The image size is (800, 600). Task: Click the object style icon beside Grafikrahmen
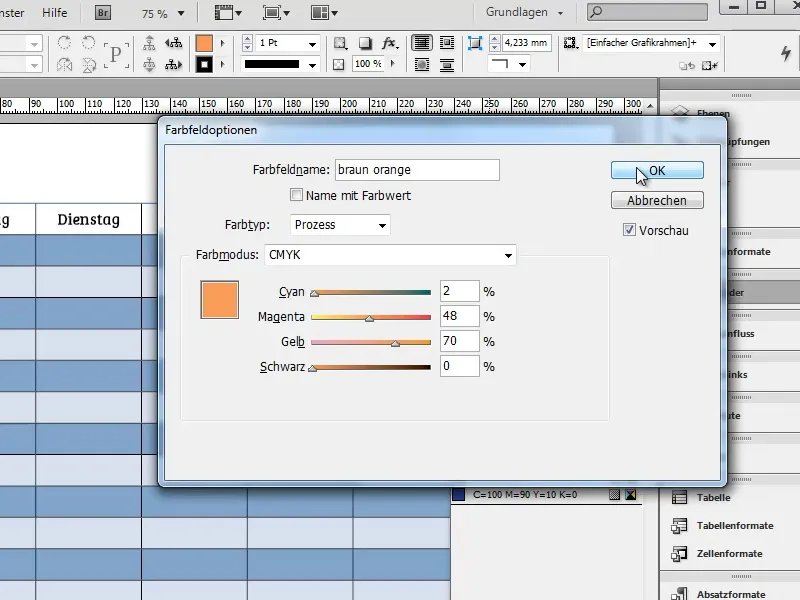(x=570, y=43)
